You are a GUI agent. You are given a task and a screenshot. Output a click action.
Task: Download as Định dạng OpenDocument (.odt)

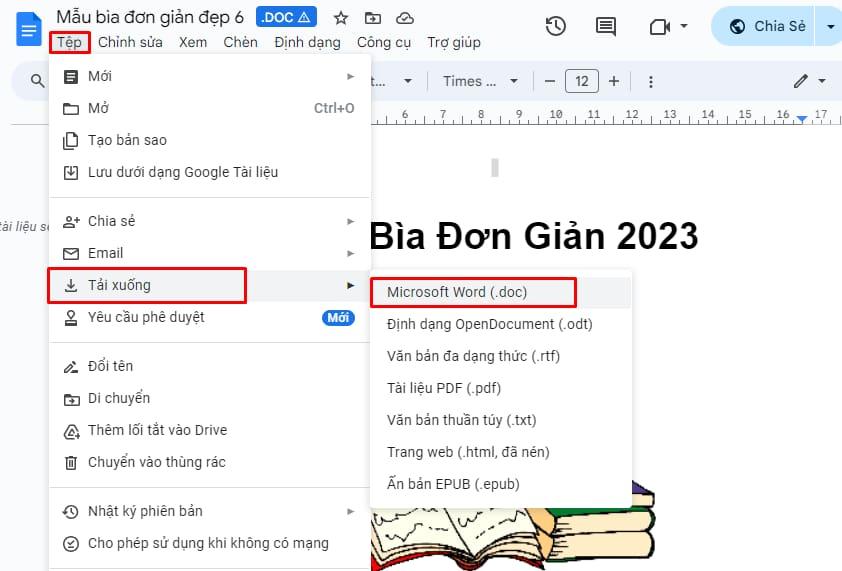(x=500, y=324)
